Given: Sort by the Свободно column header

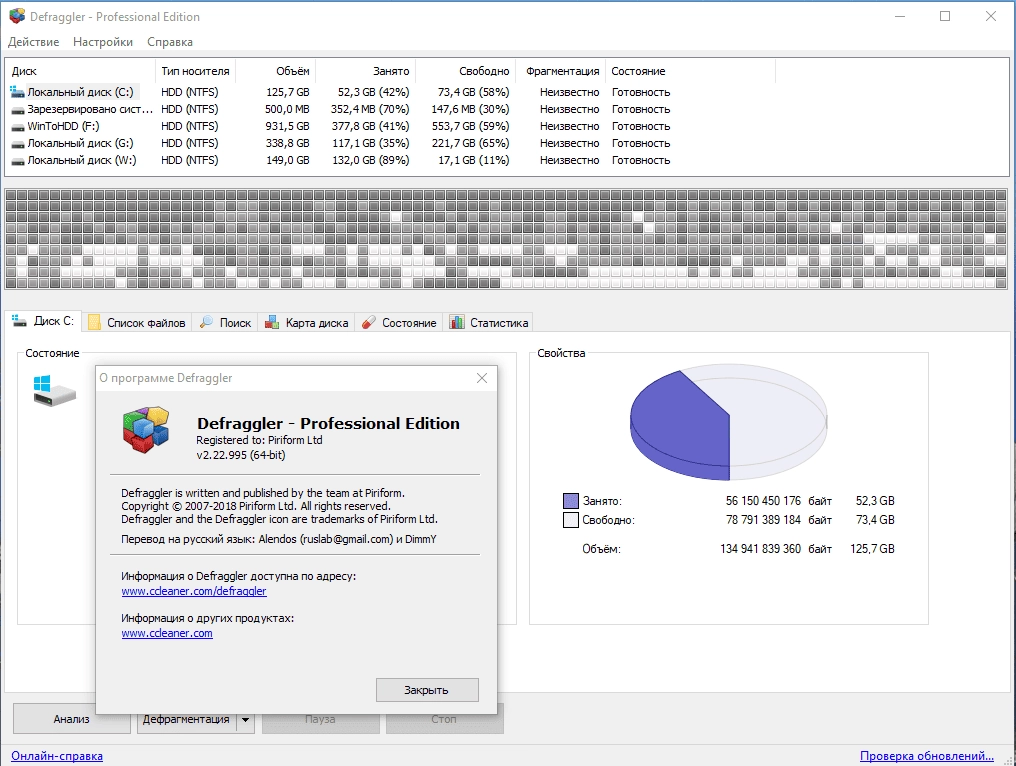Looking at the screenshot, I should [x=466, y=71].
